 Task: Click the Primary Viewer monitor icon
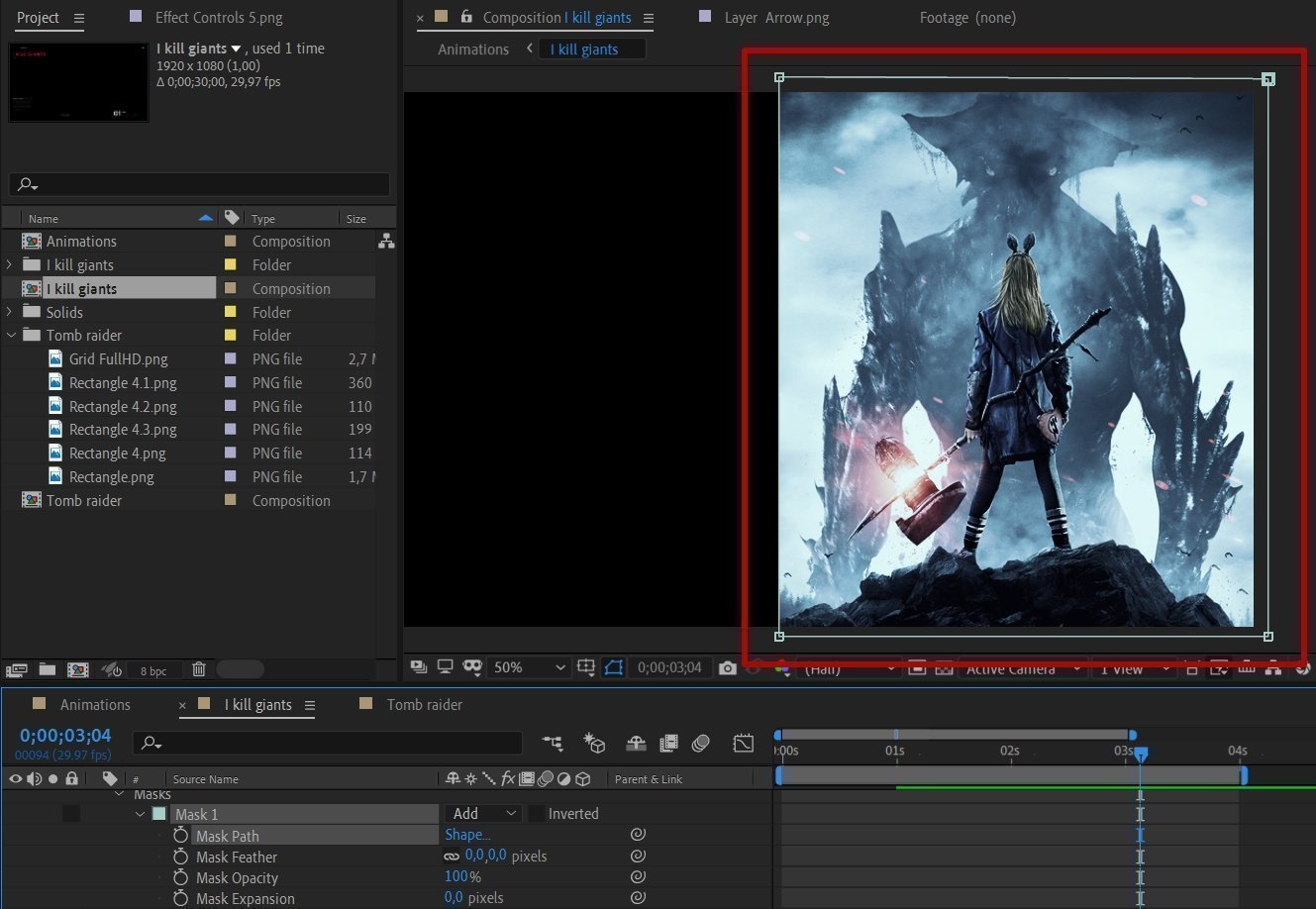pos(446,667)
